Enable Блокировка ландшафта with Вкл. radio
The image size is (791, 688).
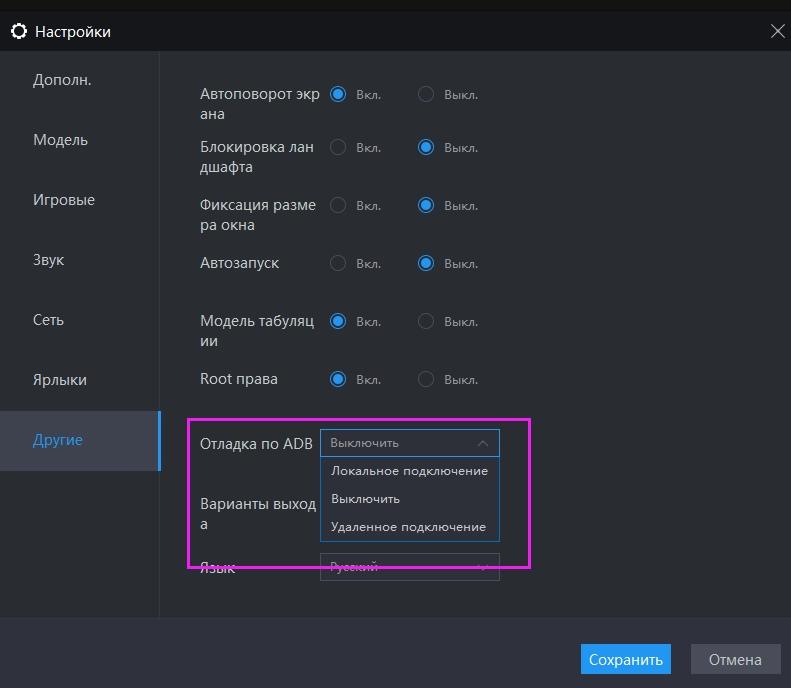[x=338, y=148]
